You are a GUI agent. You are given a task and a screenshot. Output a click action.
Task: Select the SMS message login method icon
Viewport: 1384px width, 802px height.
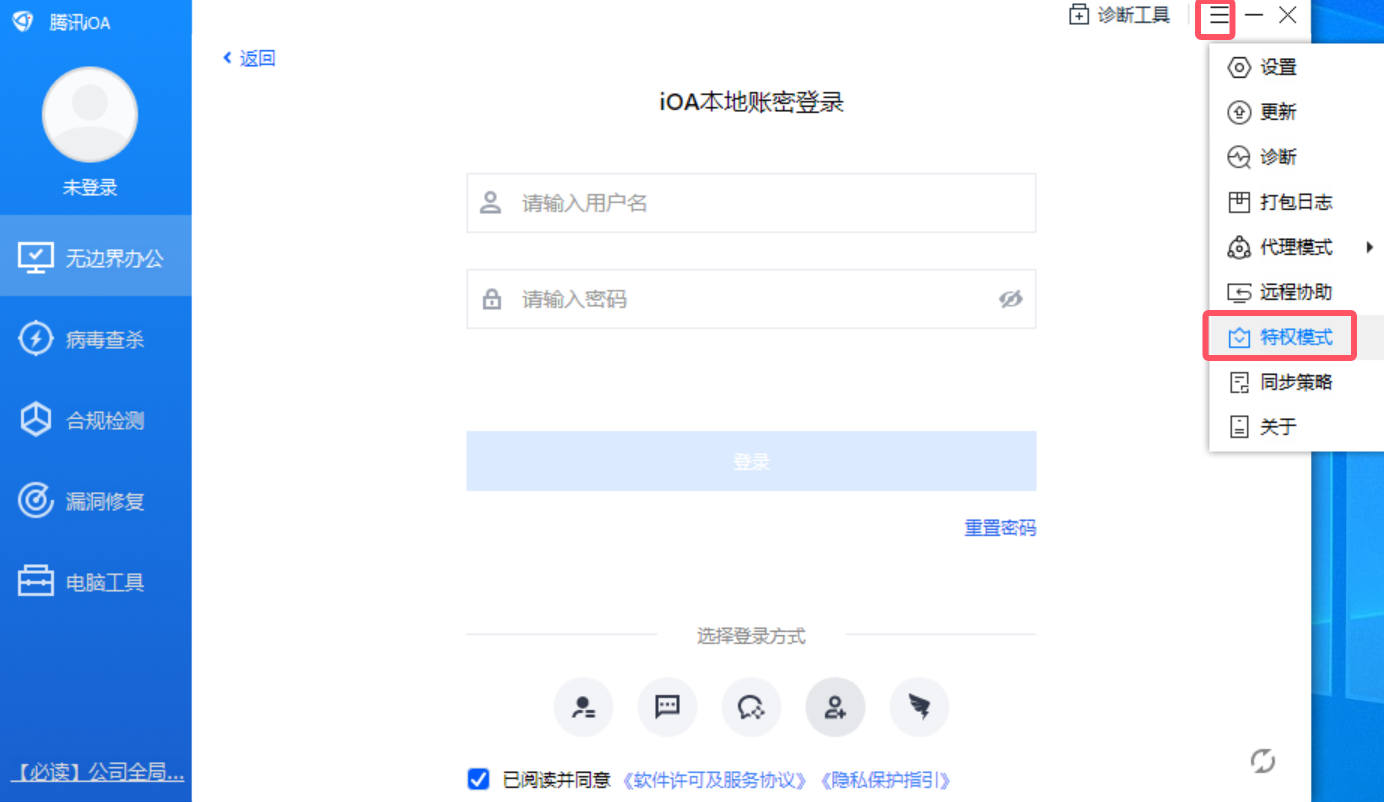[x=667, y=707]
